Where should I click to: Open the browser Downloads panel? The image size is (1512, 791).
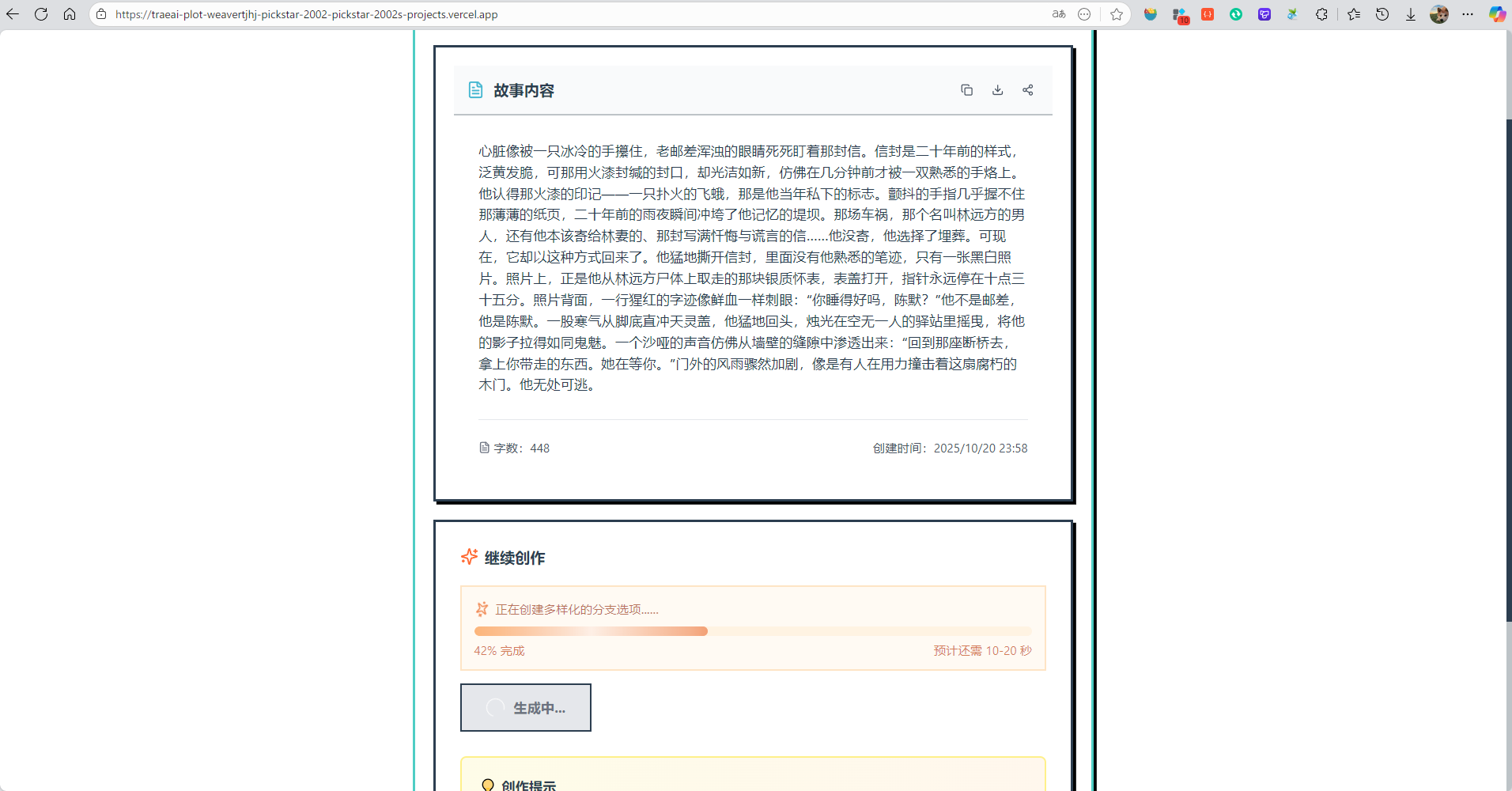(x=1411, y=14)
